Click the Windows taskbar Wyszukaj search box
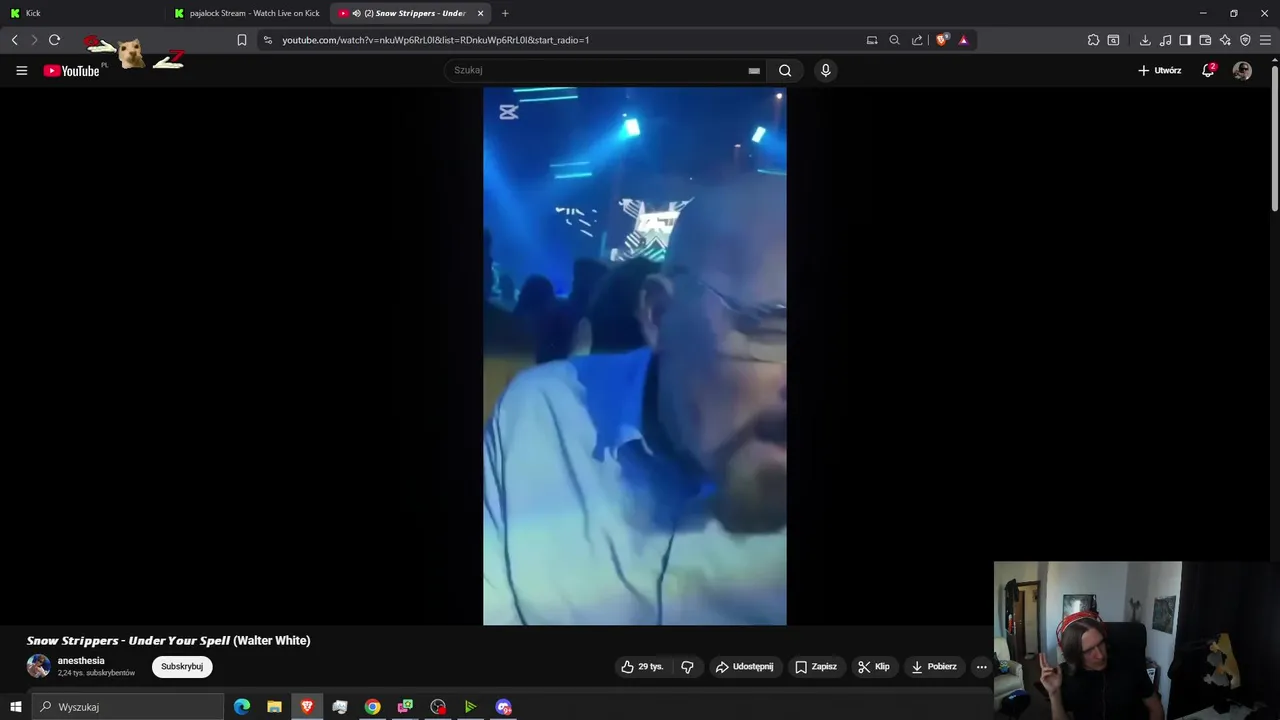The height and width of the screenshot is (720, 1280). (128, 707)
